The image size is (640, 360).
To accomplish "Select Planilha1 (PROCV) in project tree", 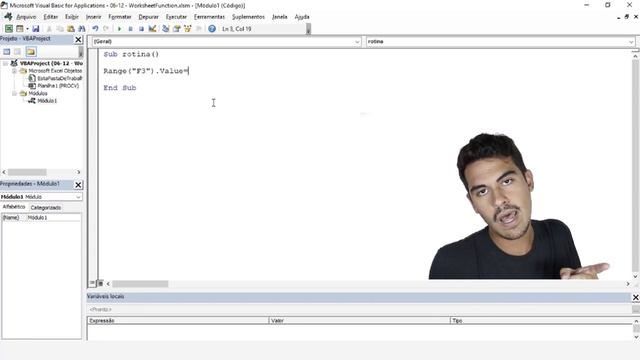I will (58, 86).
